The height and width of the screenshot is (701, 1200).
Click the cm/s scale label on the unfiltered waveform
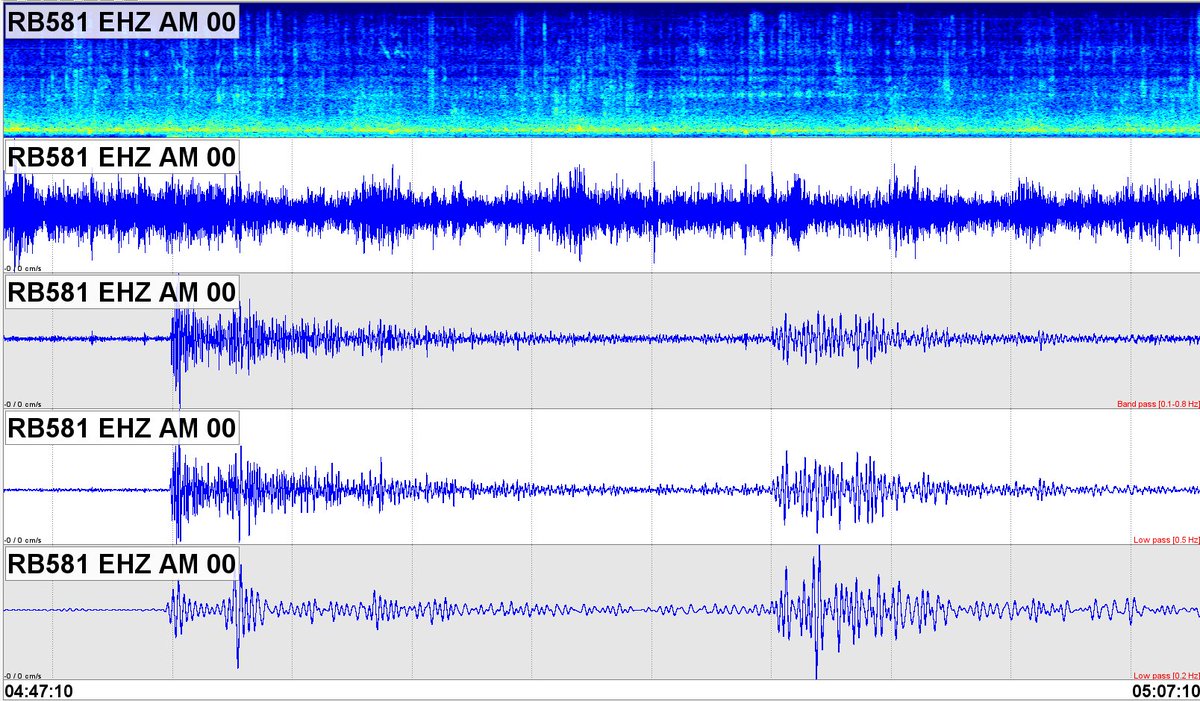21,268
